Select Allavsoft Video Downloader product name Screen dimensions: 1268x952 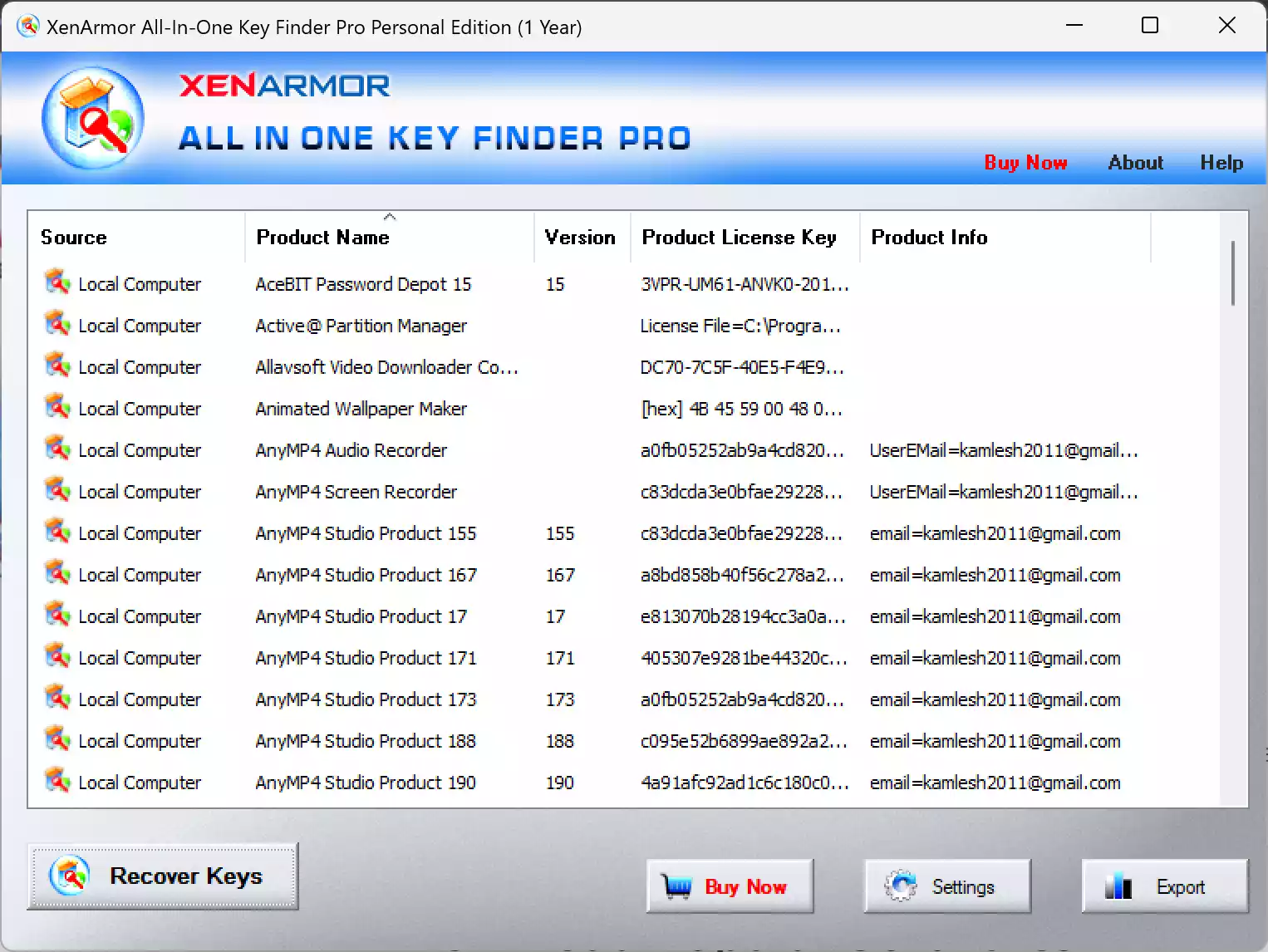click(386, 367)
